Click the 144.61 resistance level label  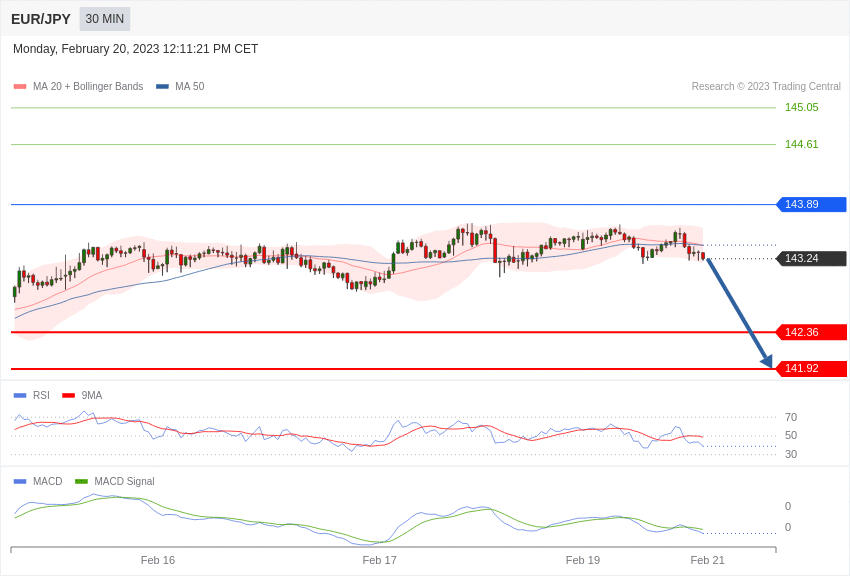801,144
